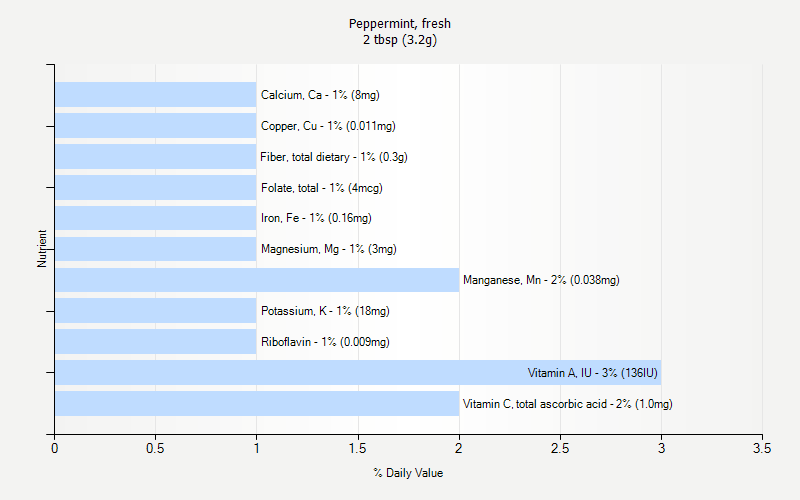800x500 pixels.
Task: Select the 'Vitamin A, IU - 3% (136IU)' label
Action: click(592, 373)
